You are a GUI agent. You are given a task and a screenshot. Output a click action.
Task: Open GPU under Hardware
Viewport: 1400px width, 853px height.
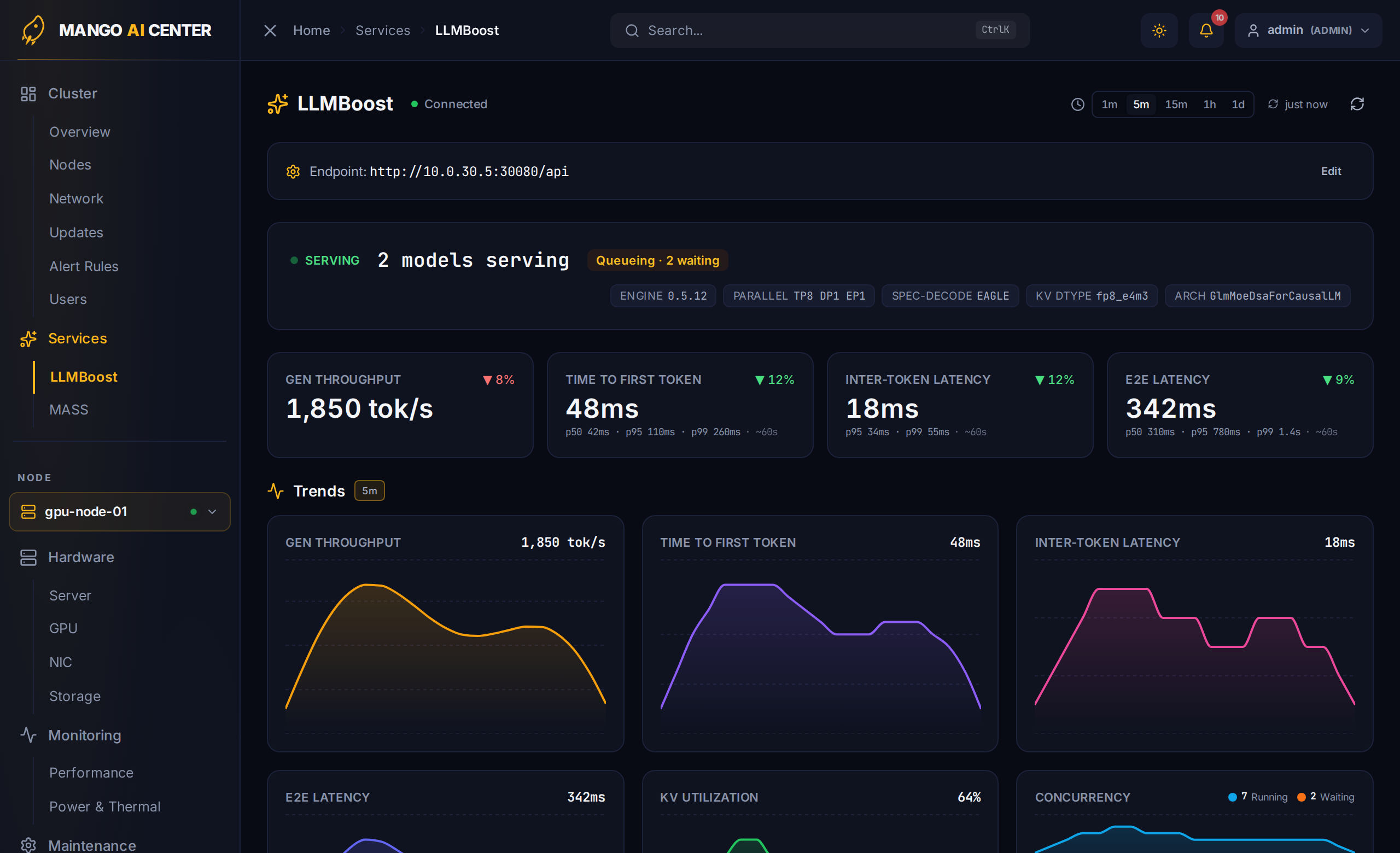click(x=63, y=629)
